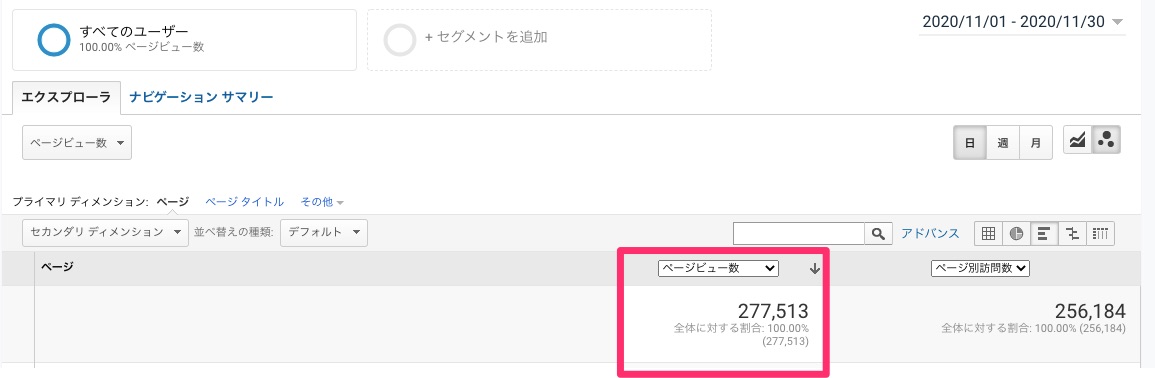Click the search magnifier button

point(877,234)
